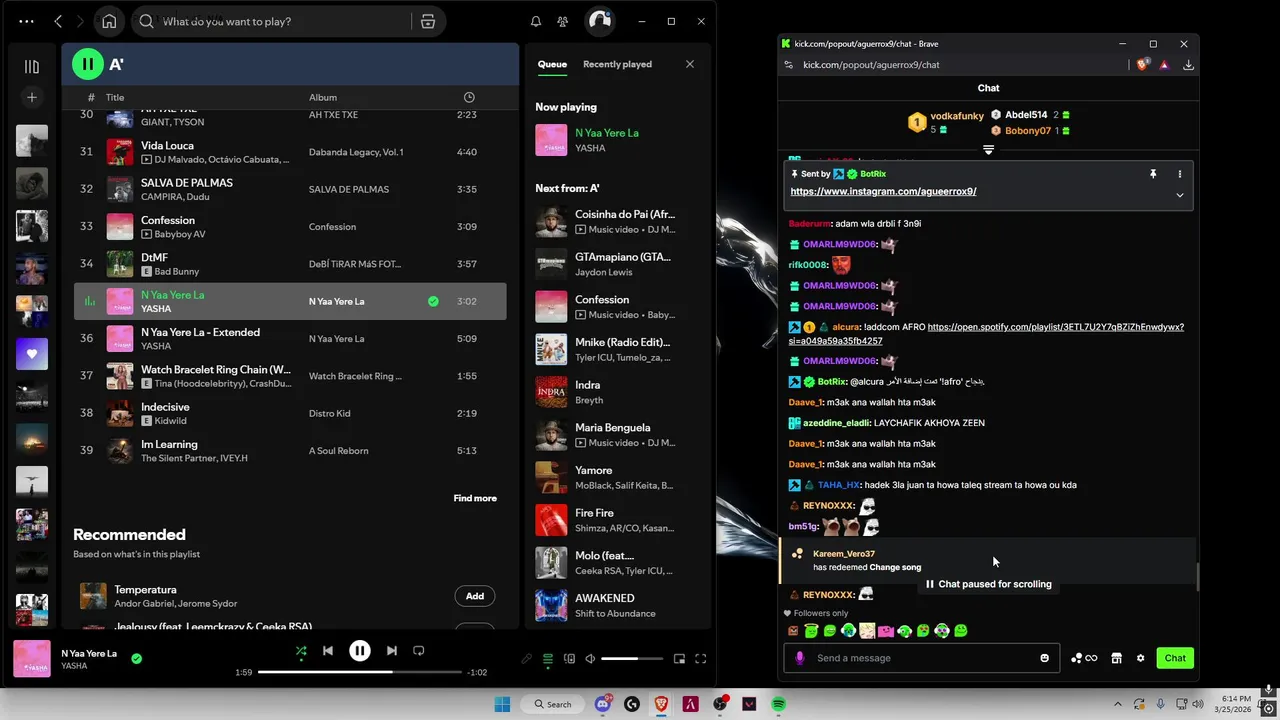
Task: Focus the Send a message field
Action: [921, 658]
